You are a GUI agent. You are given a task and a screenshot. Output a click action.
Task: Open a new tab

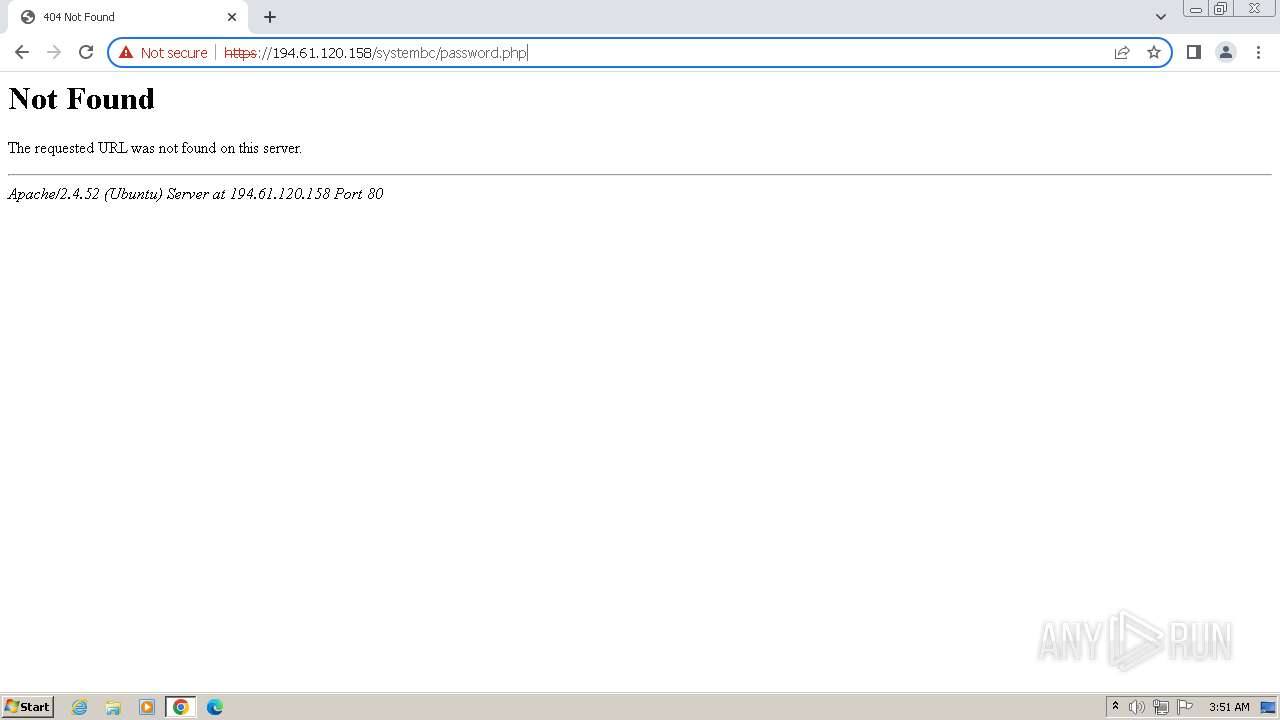coord(269,17)
